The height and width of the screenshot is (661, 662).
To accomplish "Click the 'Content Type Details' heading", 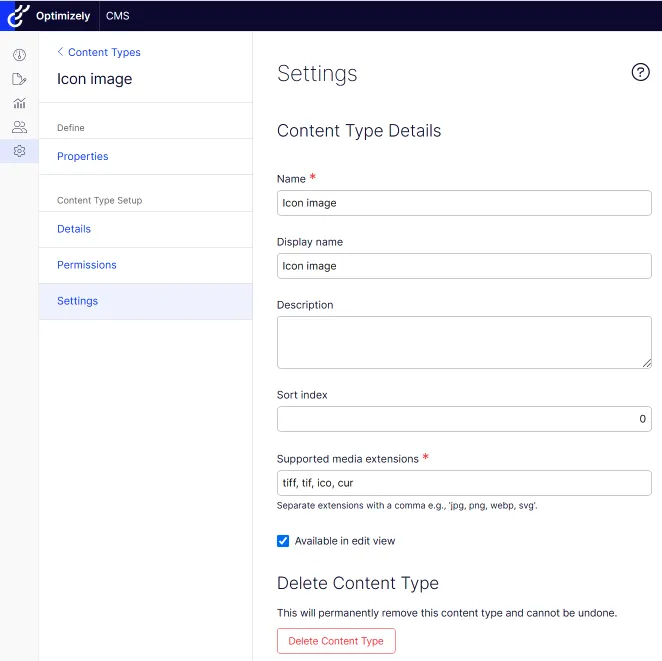I will tap(359, 130).
